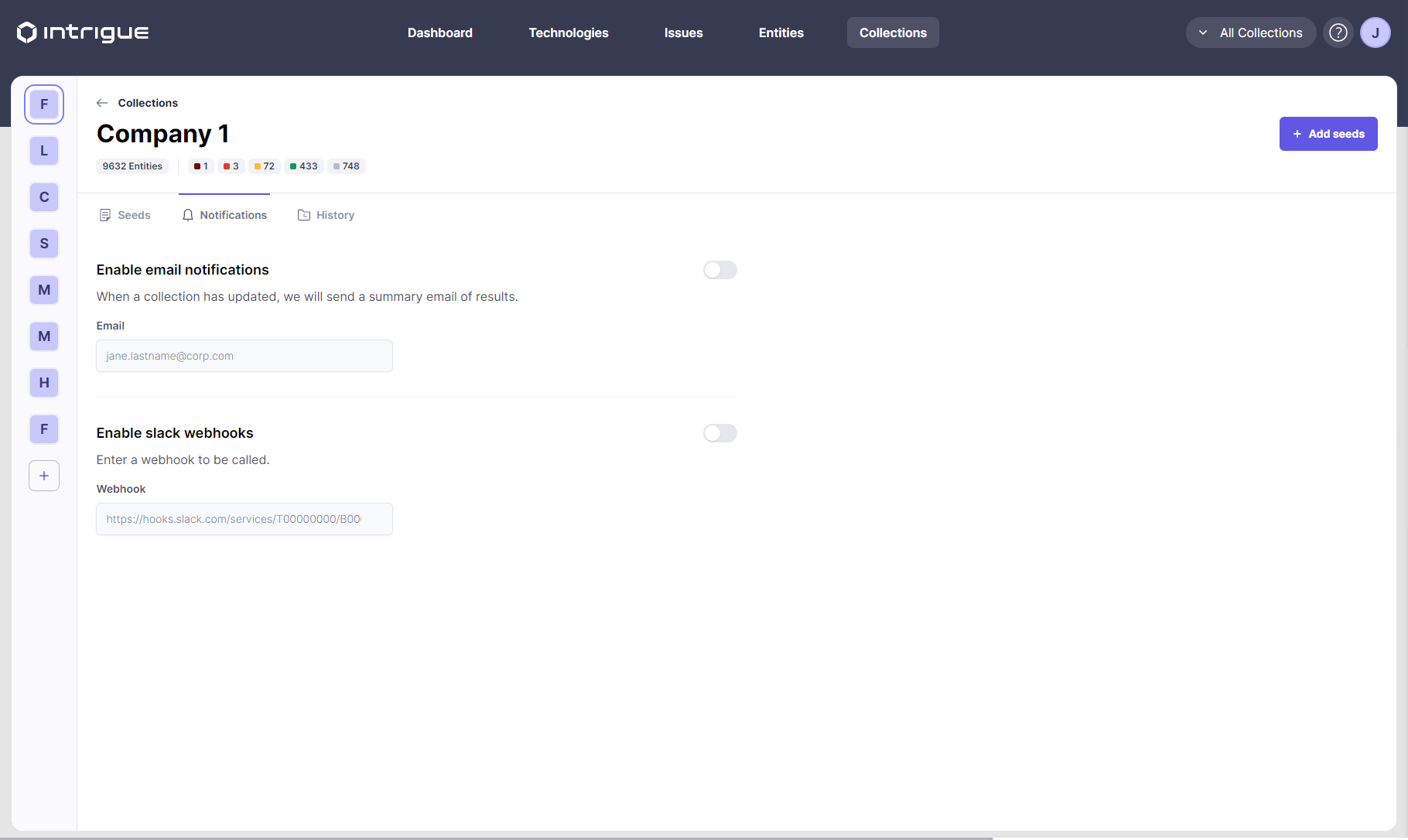The width and height of the screenshot is (1408, 840).
Task: Click the gray severity badge showing 748
Action: click(347, 166)
